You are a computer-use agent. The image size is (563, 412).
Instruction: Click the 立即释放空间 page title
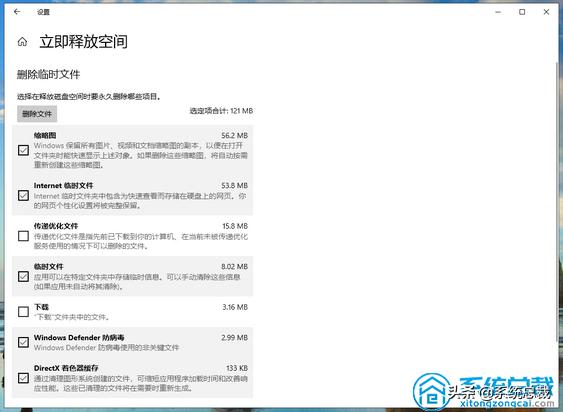tap(83, 42)
